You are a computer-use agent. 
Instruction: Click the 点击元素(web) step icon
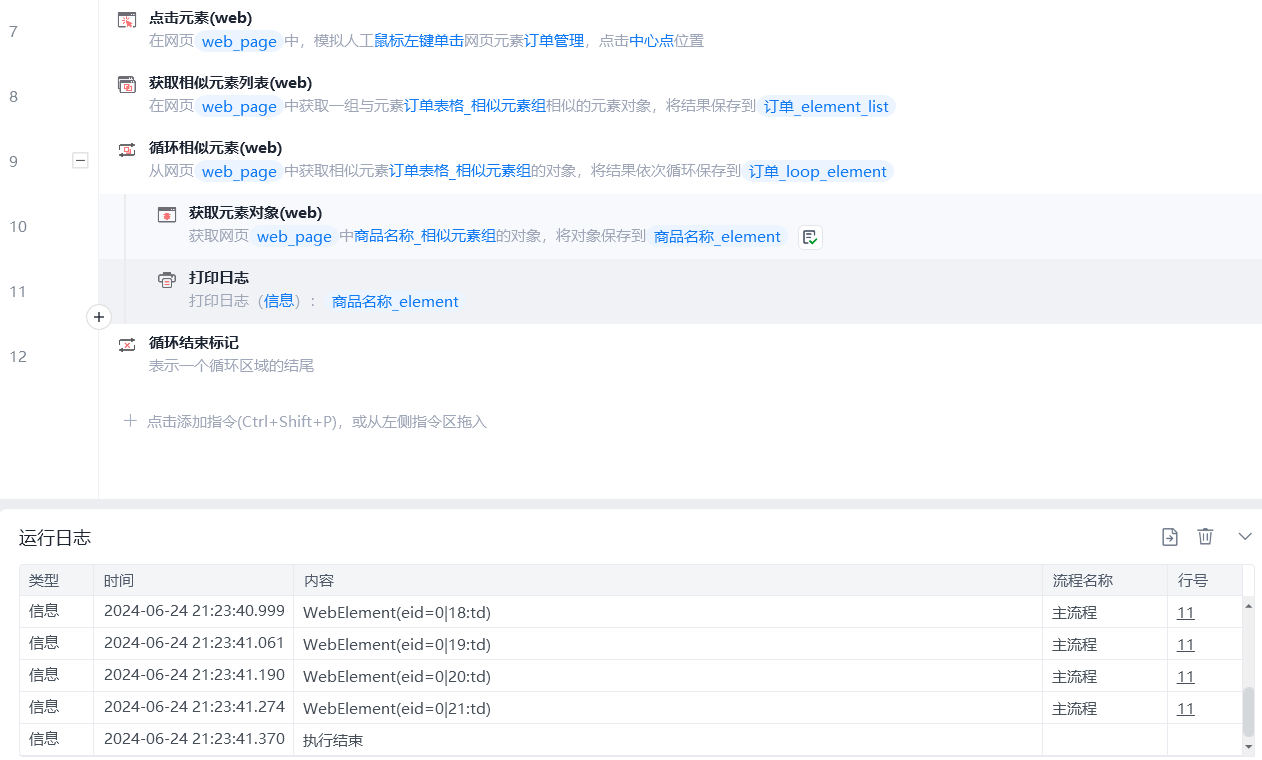click(127, 19)
